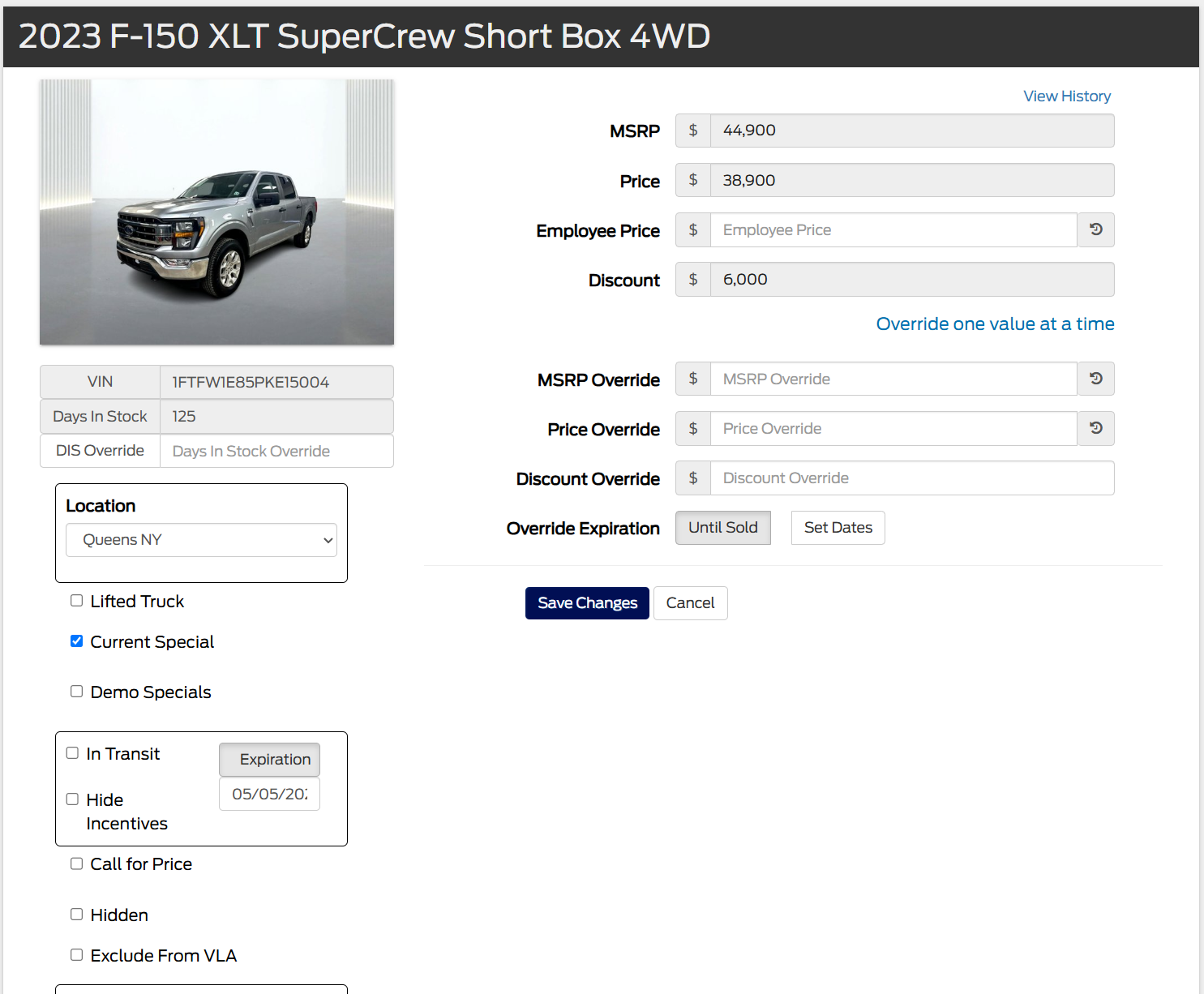Click the silver F-150 vehicle photo
The image size is (1204, 994).
[x=216, y=212]
